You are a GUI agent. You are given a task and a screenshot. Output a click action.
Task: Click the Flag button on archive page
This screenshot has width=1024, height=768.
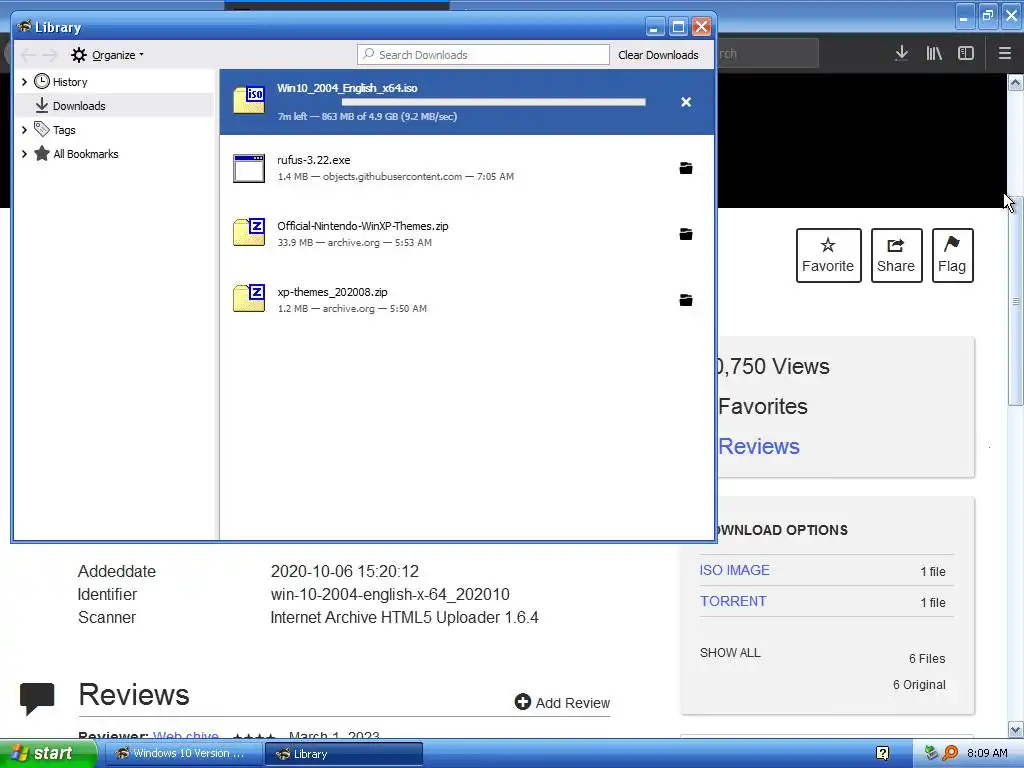952,255
